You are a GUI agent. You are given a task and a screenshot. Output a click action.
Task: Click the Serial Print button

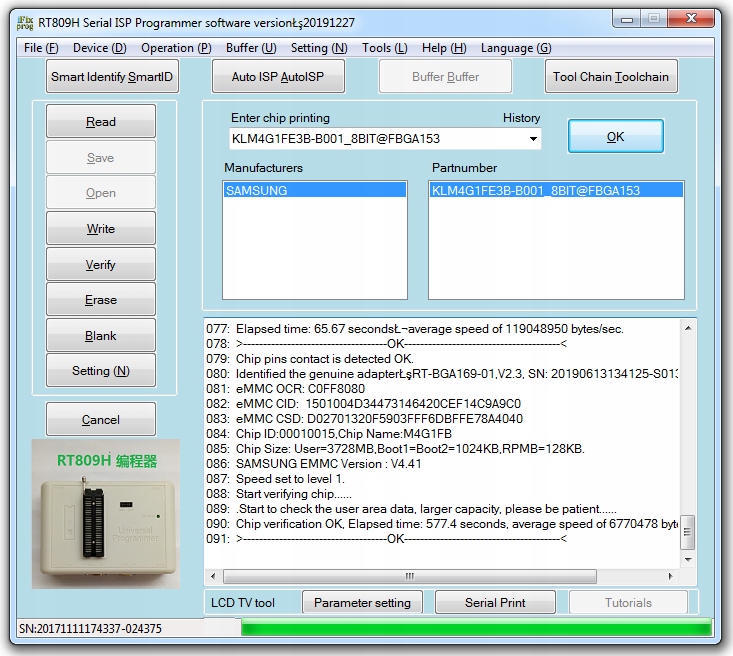point(495,603)
